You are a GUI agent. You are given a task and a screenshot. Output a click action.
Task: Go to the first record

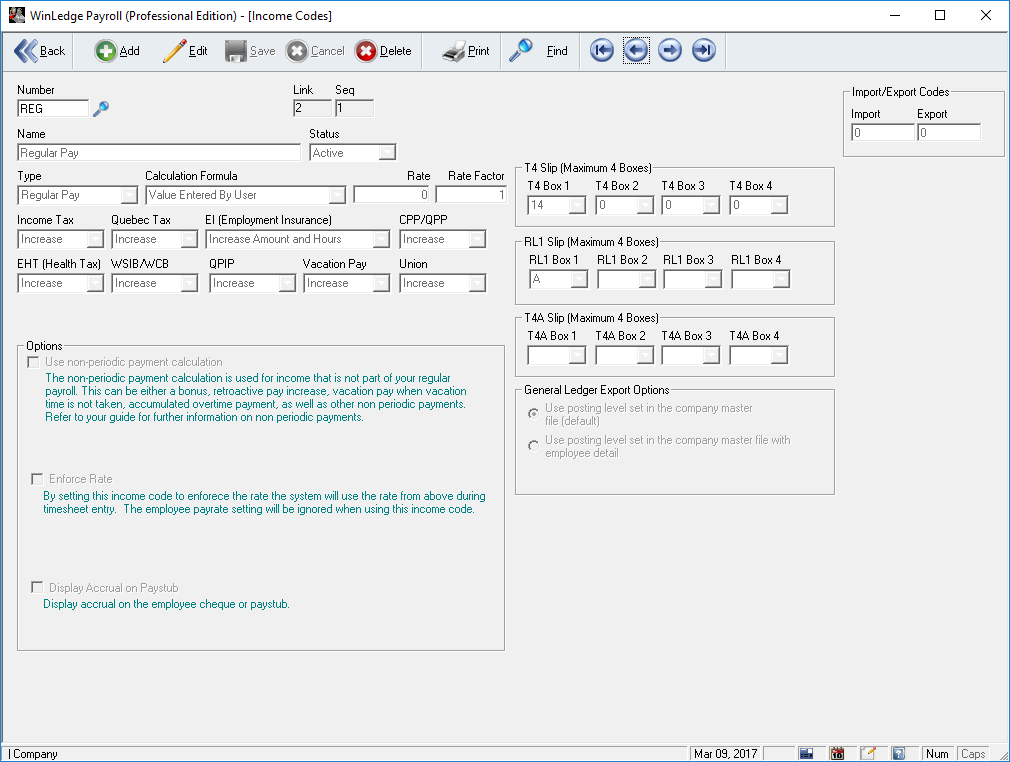601,51
